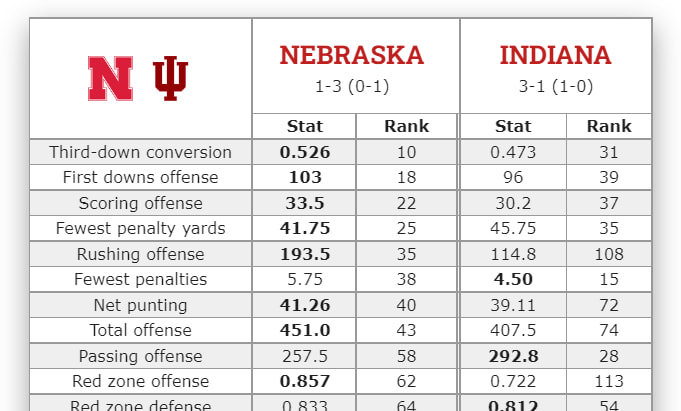Click the Fewest penalty yards label

[140, 228]
